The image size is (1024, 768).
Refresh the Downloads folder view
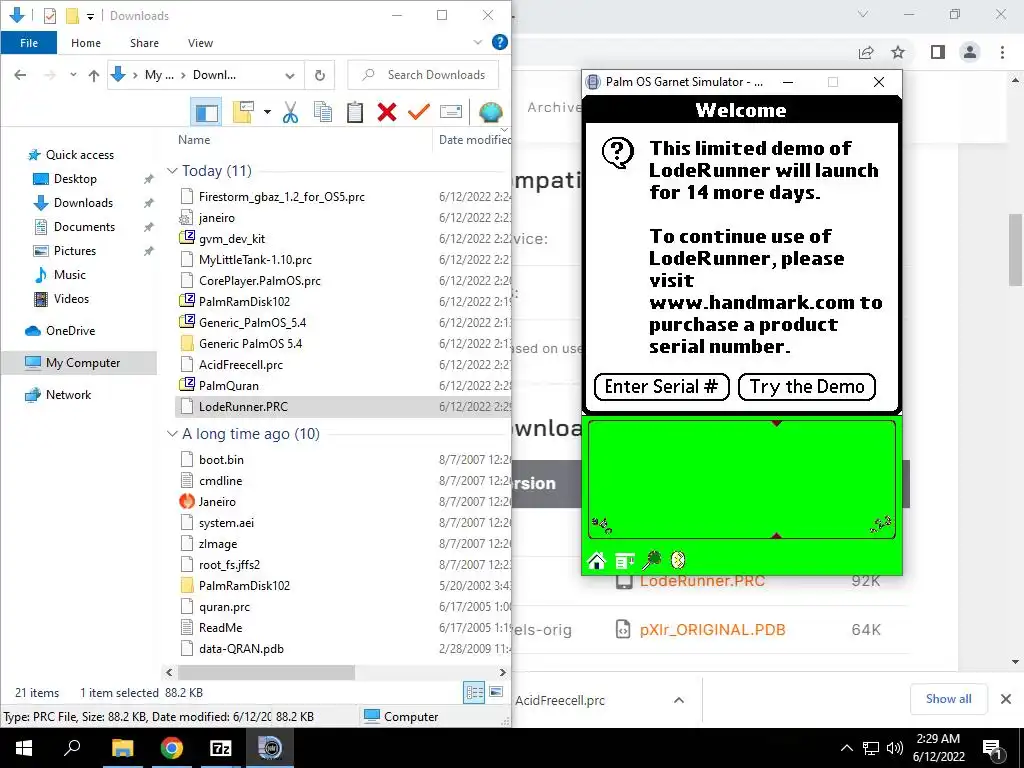point(319,75)
